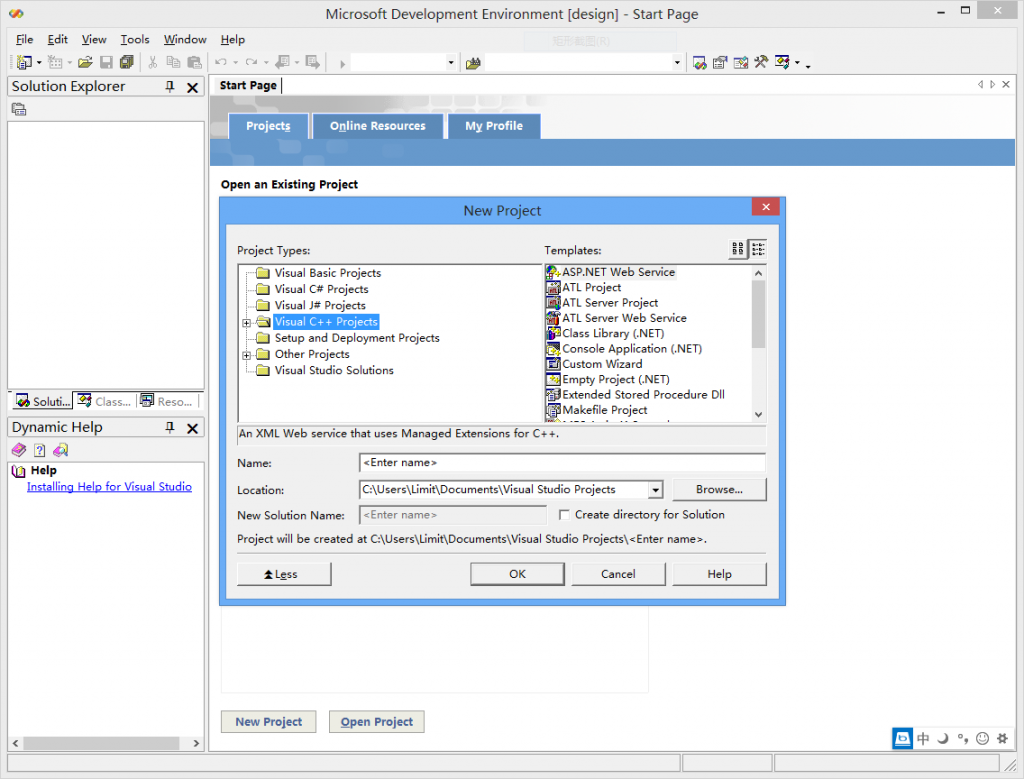Open the Tools menu

(x=134, y=39)
